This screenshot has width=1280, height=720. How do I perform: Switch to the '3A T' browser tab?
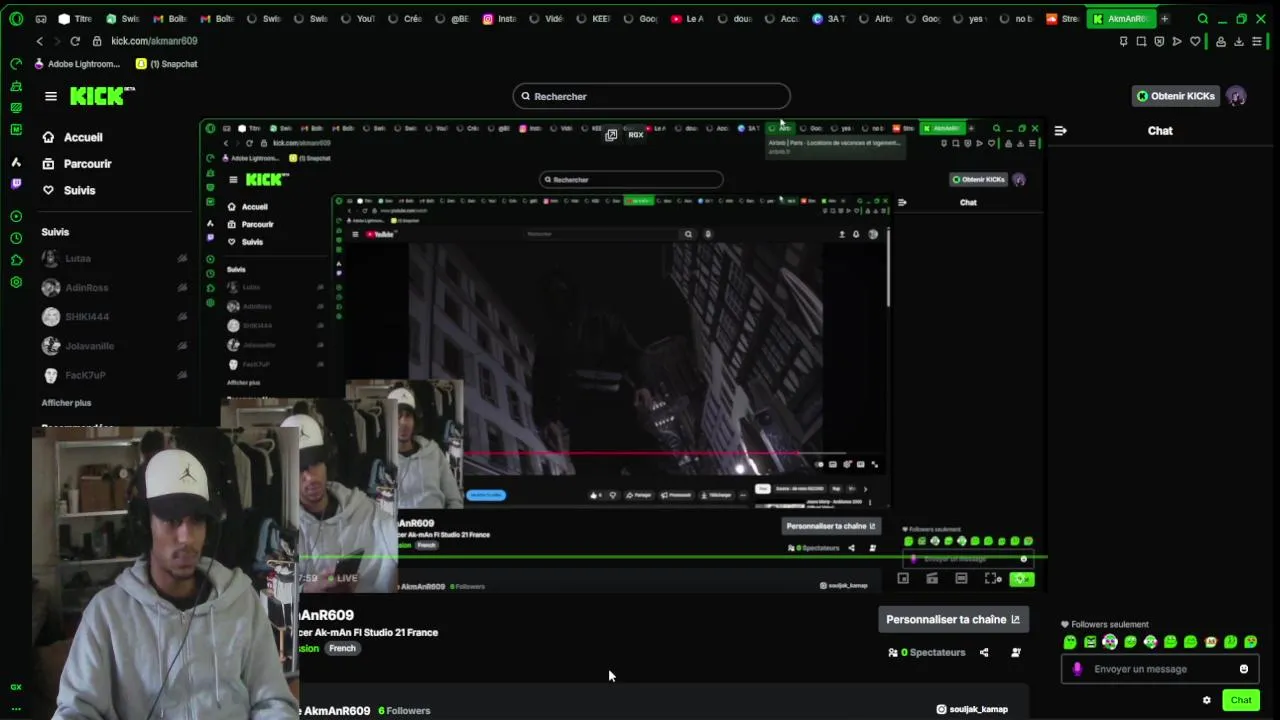830,18
